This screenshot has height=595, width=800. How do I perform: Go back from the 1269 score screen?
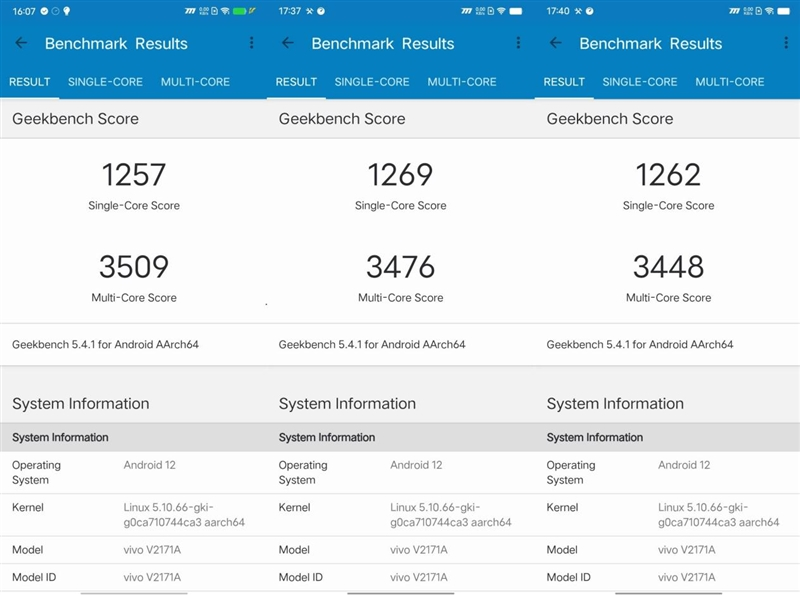288,43
